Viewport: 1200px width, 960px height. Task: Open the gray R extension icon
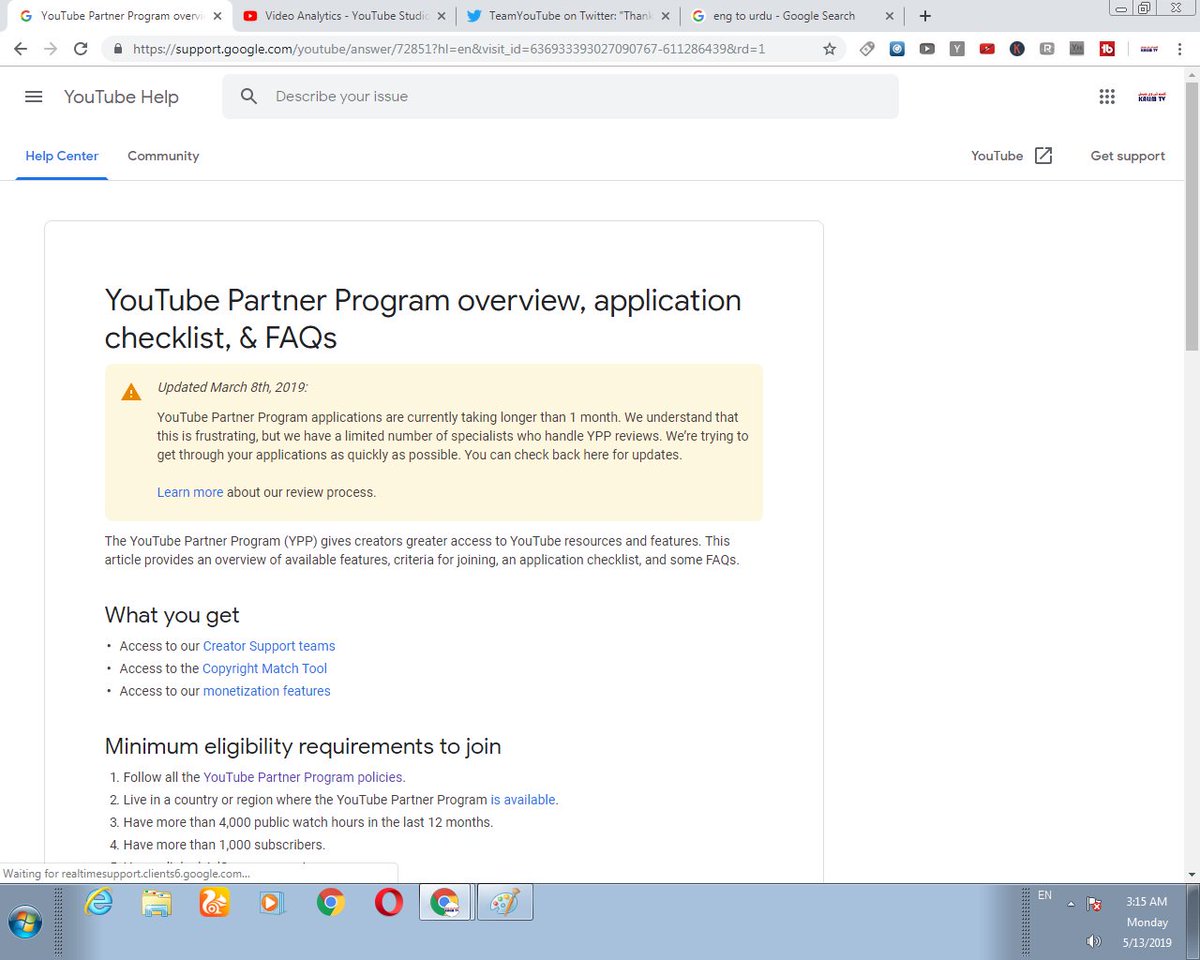pos(1047,48)
